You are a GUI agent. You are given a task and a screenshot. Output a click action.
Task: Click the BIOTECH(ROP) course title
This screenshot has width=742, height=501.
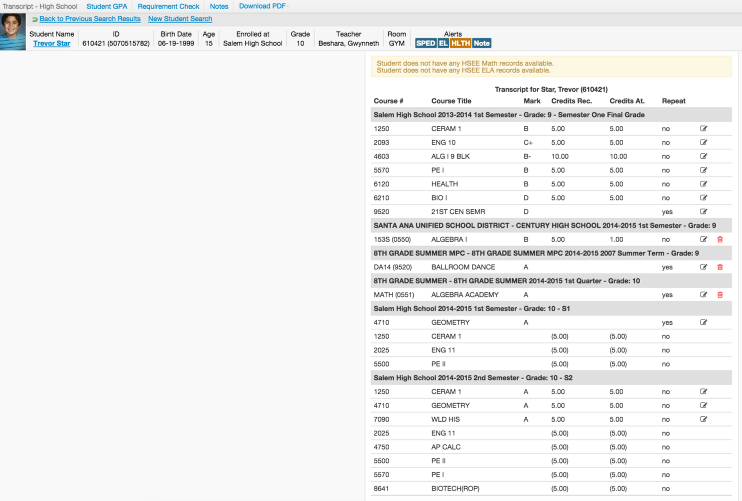(455, 488)
